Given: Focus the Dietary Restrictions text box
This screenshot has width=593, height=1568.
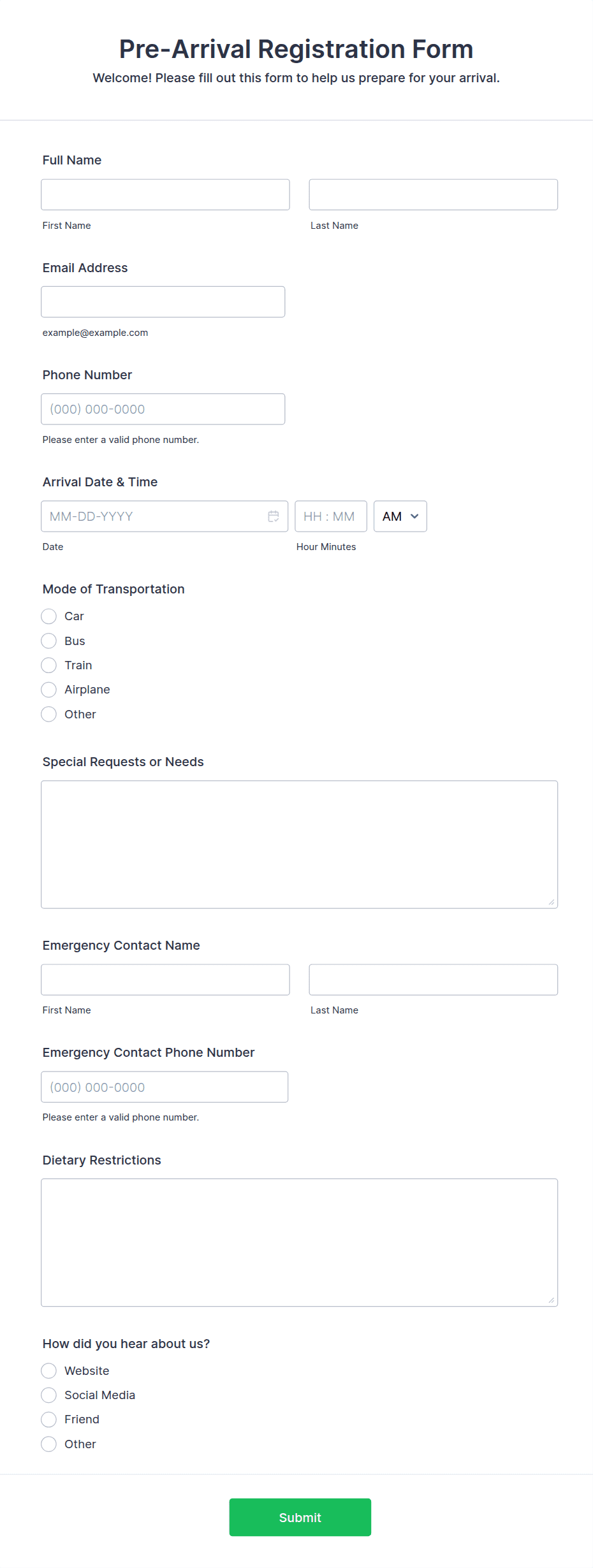Looking at the screenshot, I should pos(299,1242).
